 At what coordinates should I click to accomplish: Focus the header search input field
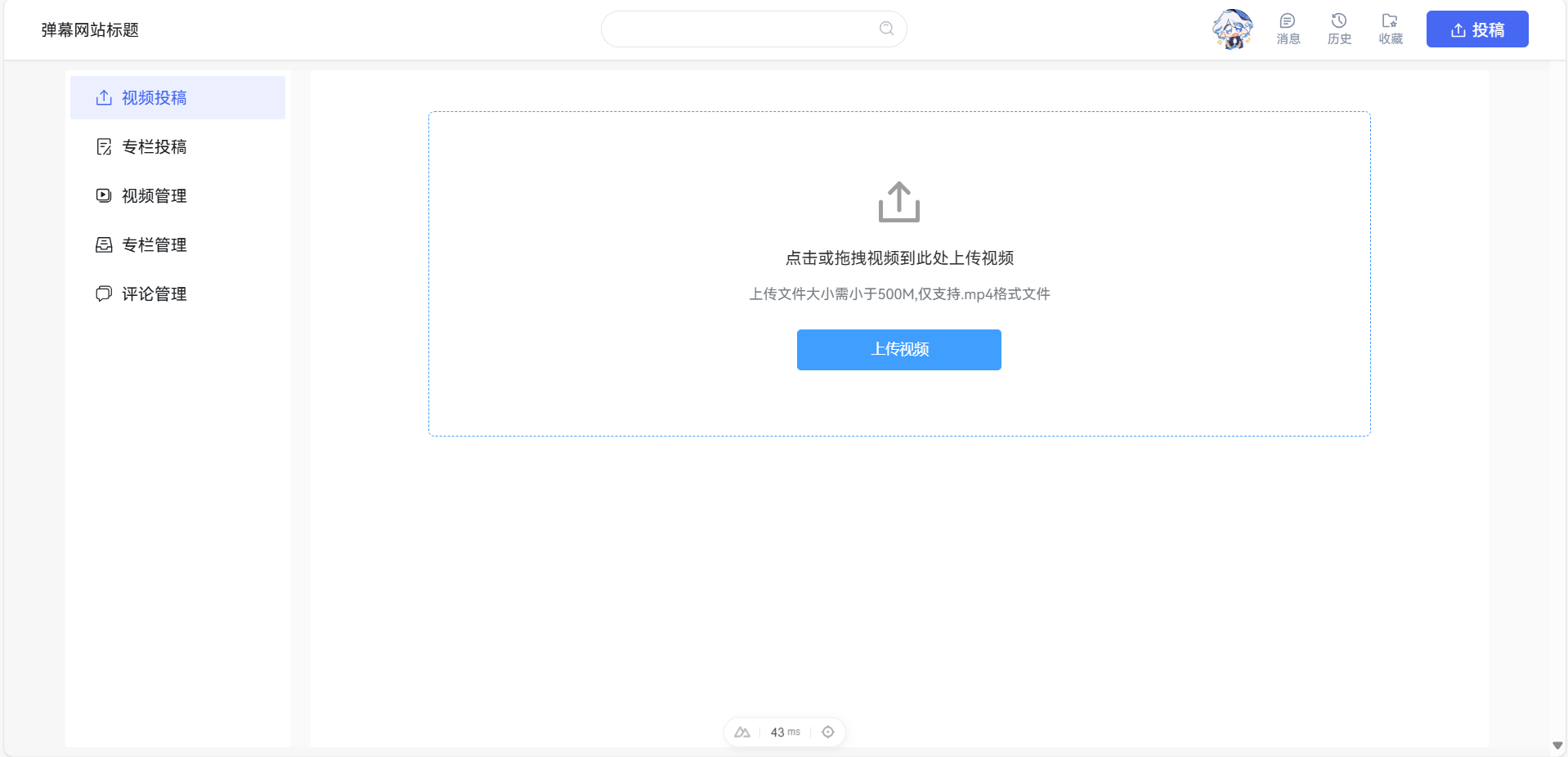754,29
